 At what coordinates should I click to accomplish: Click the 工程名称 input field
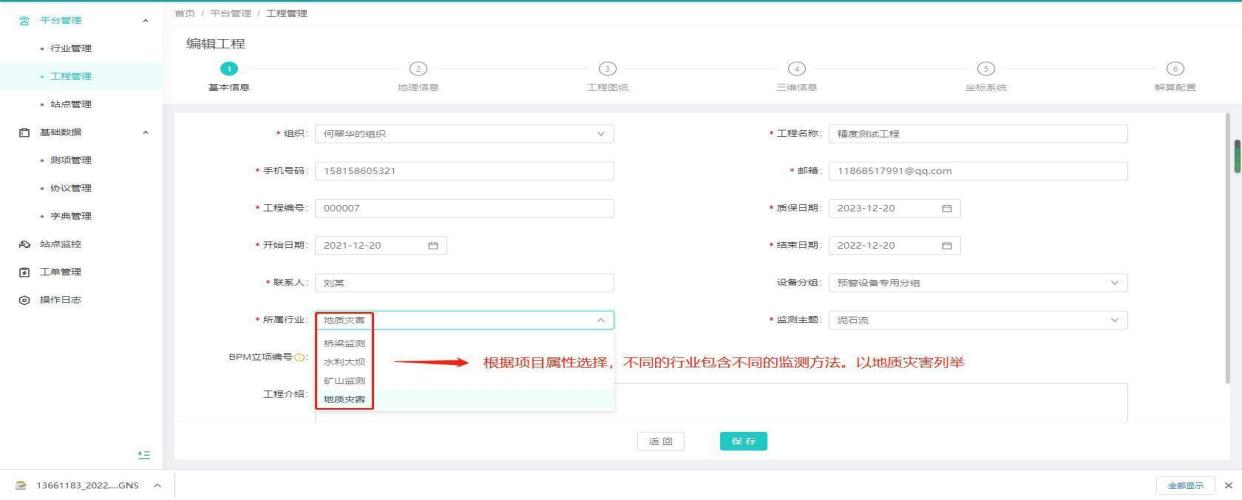(977, 133)
